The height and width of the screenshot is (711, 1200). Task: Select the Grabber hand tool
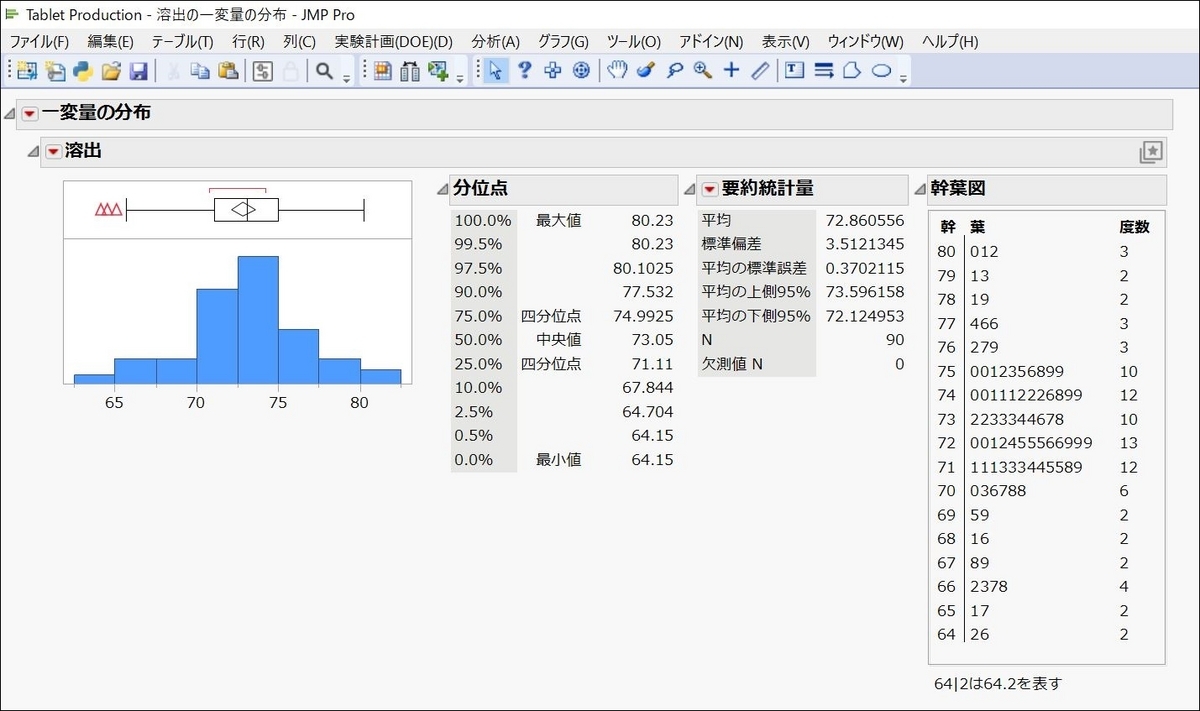(618, 71)
